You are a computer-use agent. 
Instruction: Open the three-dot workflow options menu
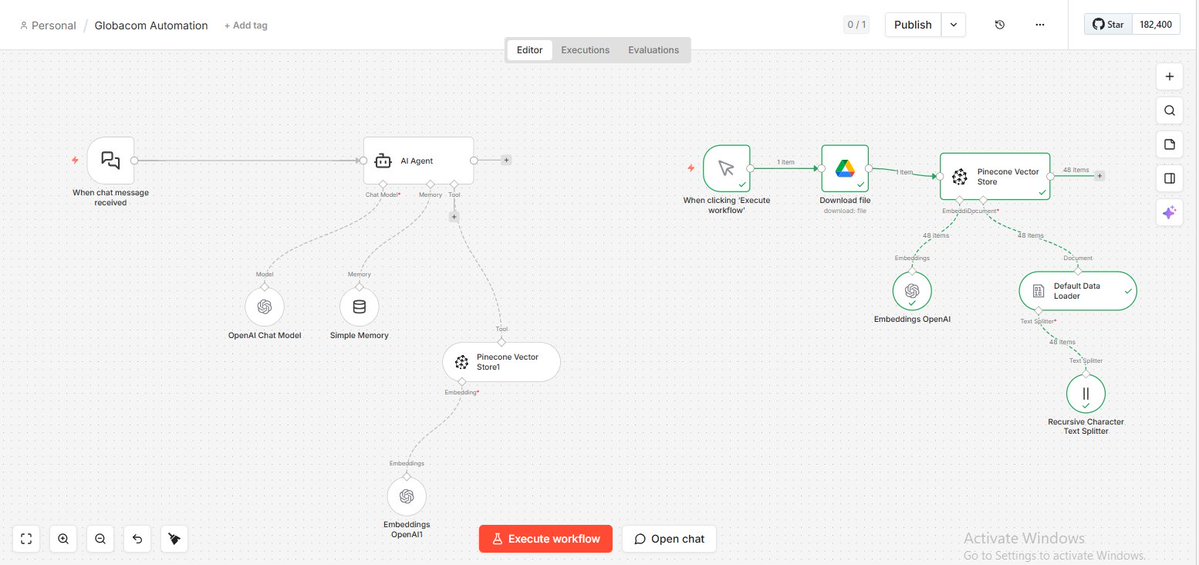click(1039, 24)
